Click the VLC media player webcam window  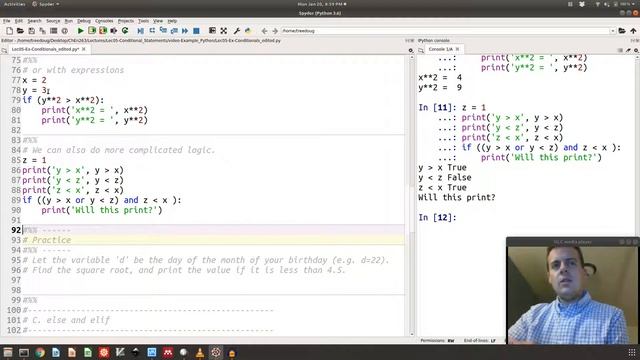click(573, 291)
